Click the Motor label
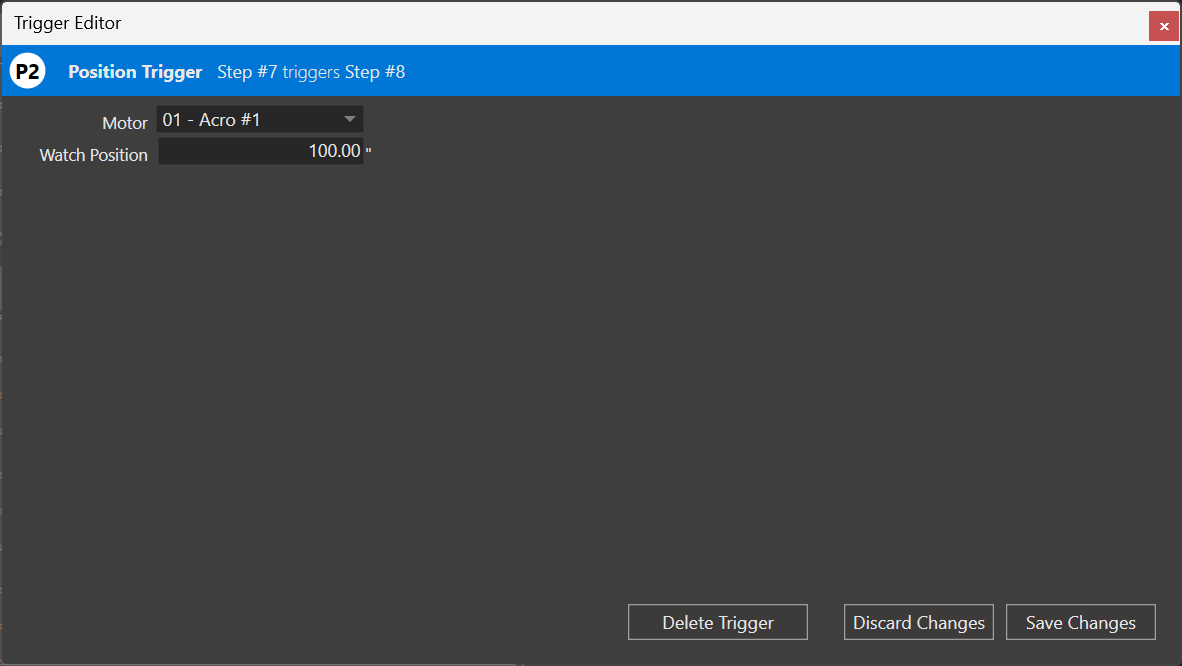This screenshot has height=666, width=1182. (124, 122)
